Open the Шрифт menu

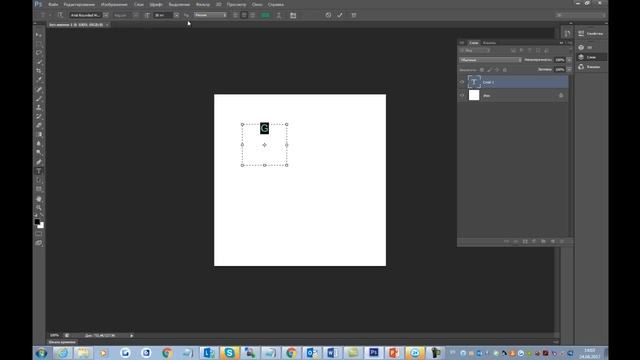pos(156,4)
